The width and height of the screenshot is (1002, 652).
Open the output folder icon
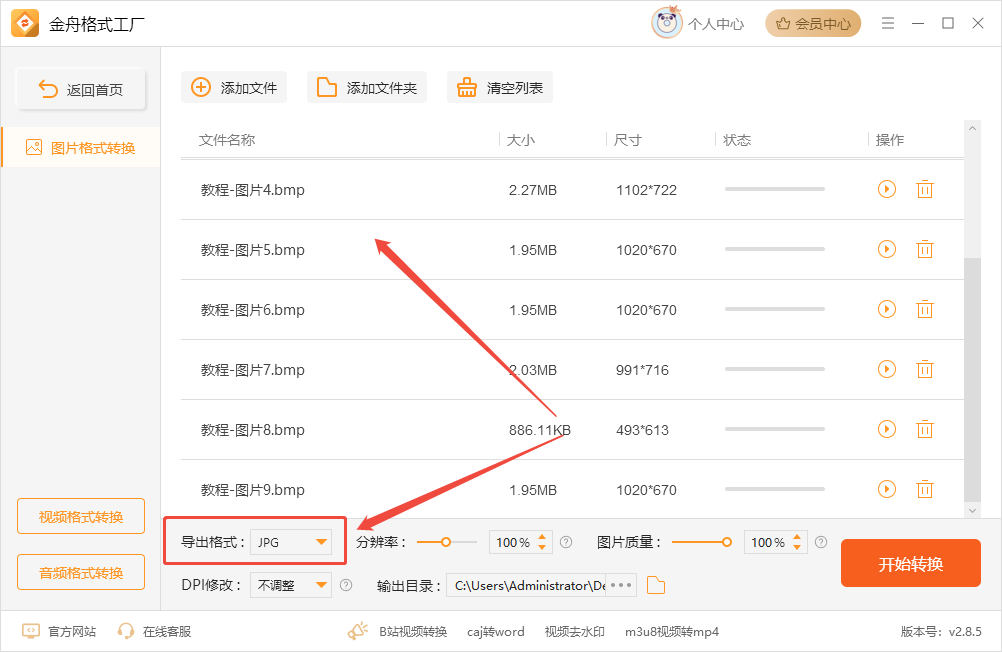pyautogui.click(x=656, y=585)
